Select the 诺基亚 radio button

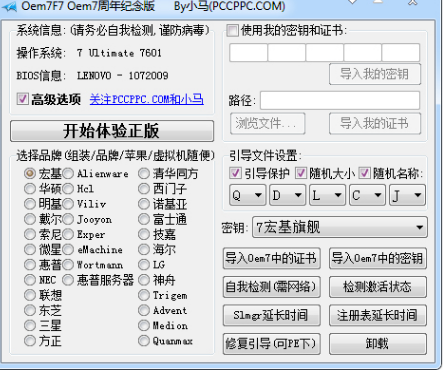coord(144,204)
